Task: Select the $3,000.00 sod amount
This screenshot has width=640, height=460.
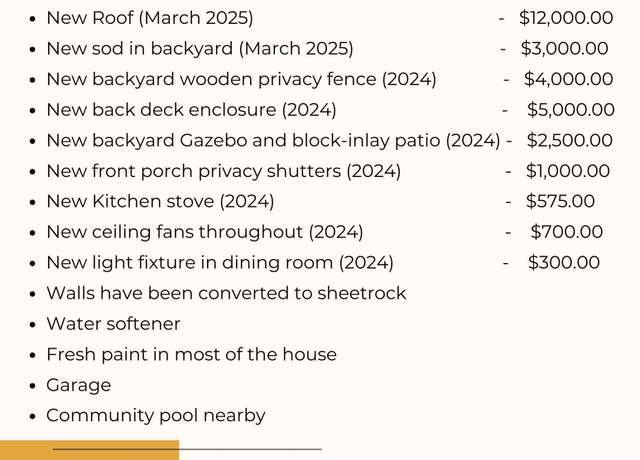Action: (564, 49)
